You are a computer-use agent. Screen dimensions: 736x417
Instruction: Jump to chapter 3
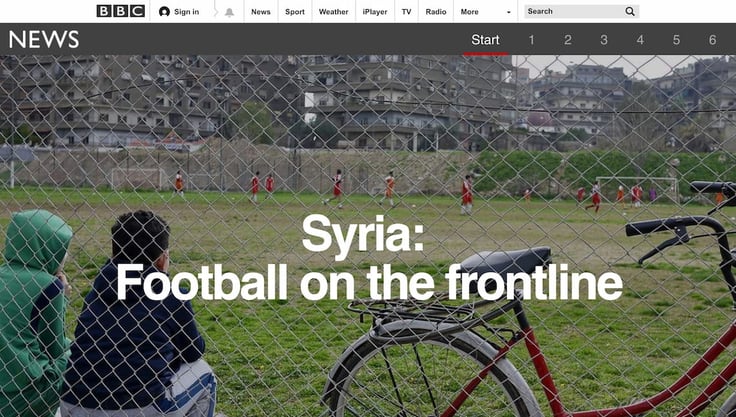point(604,40)
